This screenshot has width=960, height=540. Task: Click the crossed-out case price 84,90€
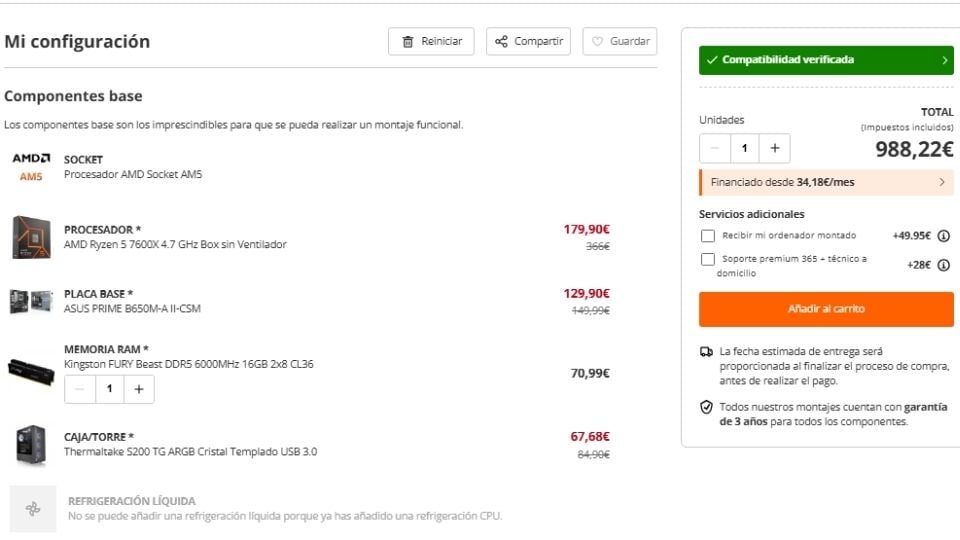pos(593,455)
